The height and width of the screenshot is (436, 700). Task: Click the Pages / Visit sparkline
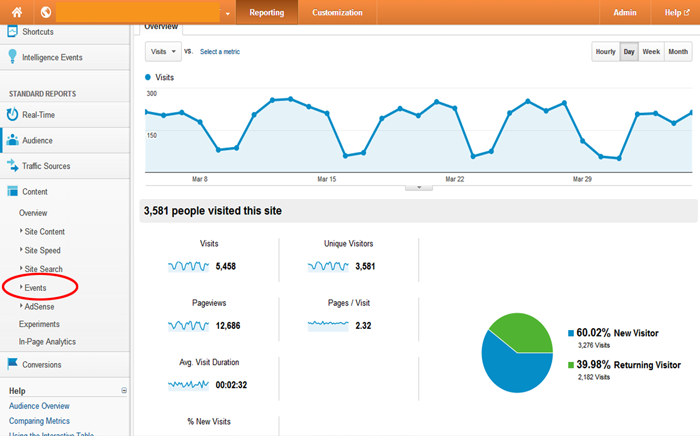click(328, 326)
